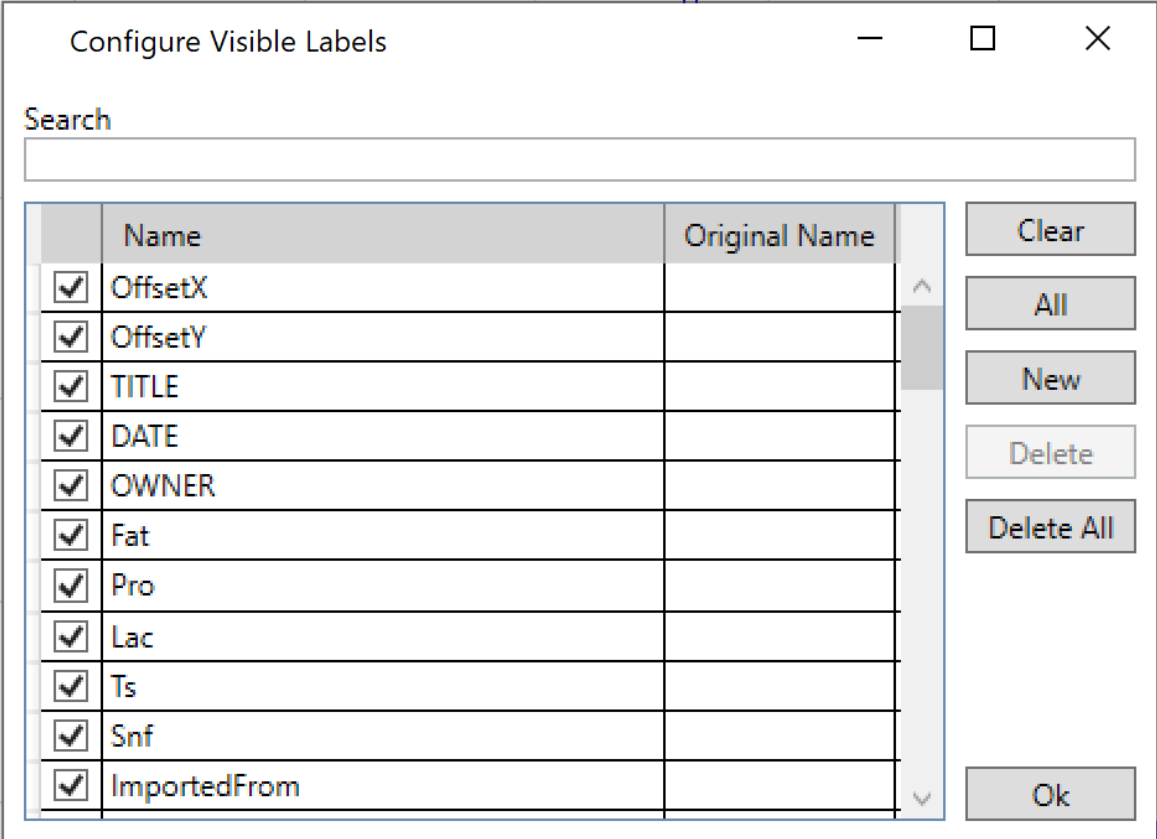1157x839 pixels.
Task: Uncheck the OffsetX label checkbox
Action: click(x=70, y=288)
